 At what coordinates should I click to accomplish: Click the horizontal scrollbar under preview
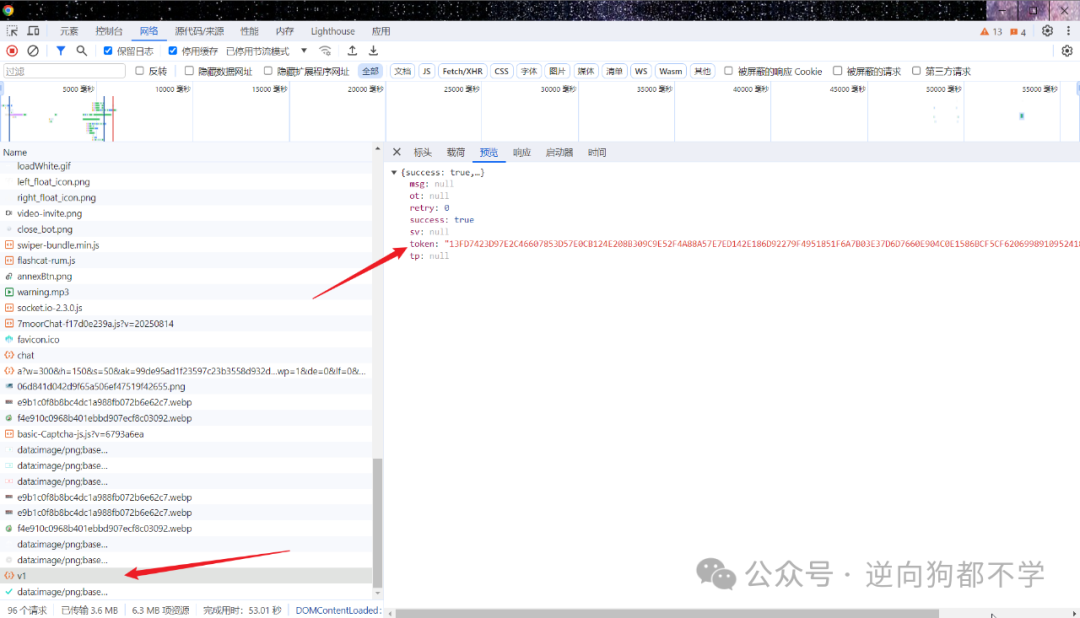pyautogui.click(x=667, y=613)
